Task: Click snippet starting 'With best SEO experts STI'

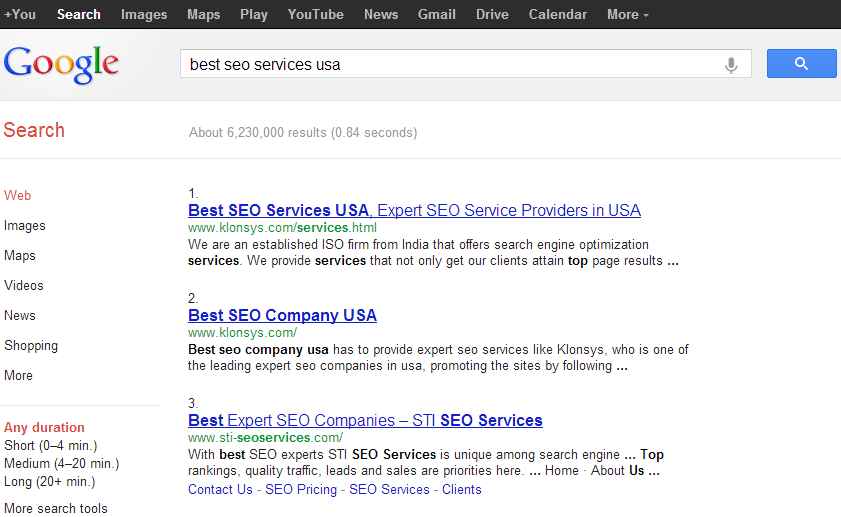Action: point(426,463)
